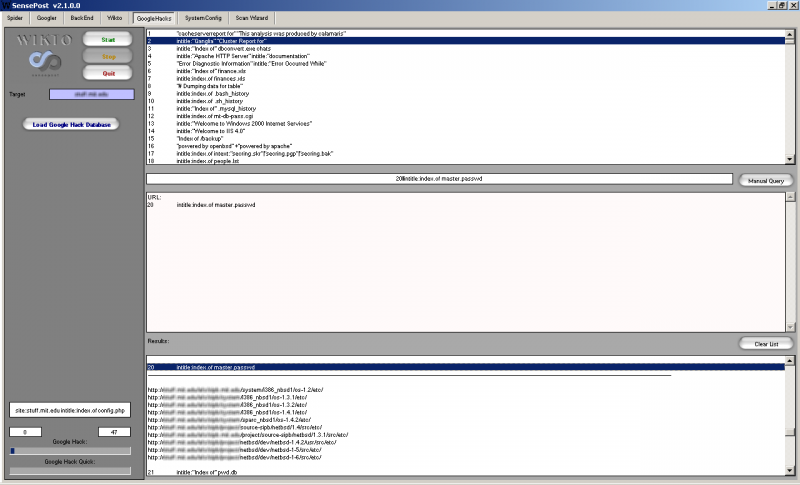Click the Wikto SensePost logo
800x485 pixels.
pyautogui.click(x=41, y=56)
